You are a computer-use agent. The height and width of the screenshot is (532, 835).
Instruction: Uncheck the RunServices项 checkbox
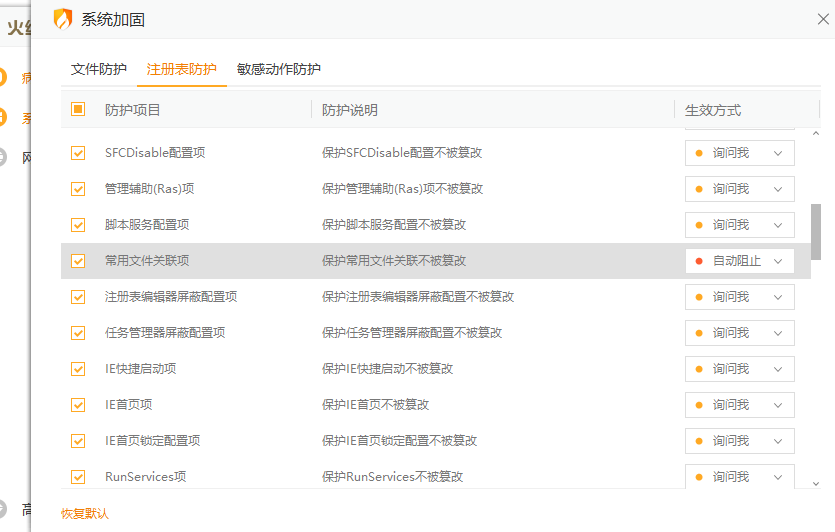tap(78, 477)
